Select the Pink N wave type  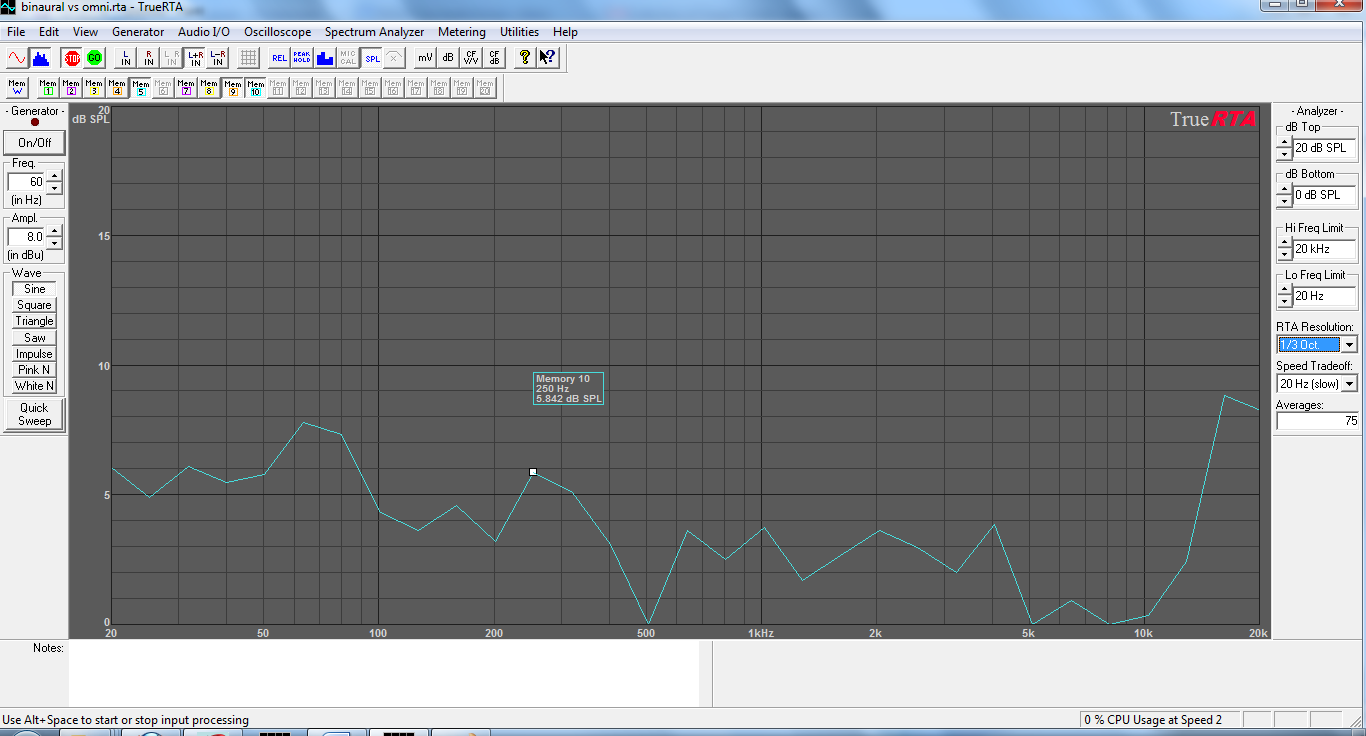[x=33, y=370]
